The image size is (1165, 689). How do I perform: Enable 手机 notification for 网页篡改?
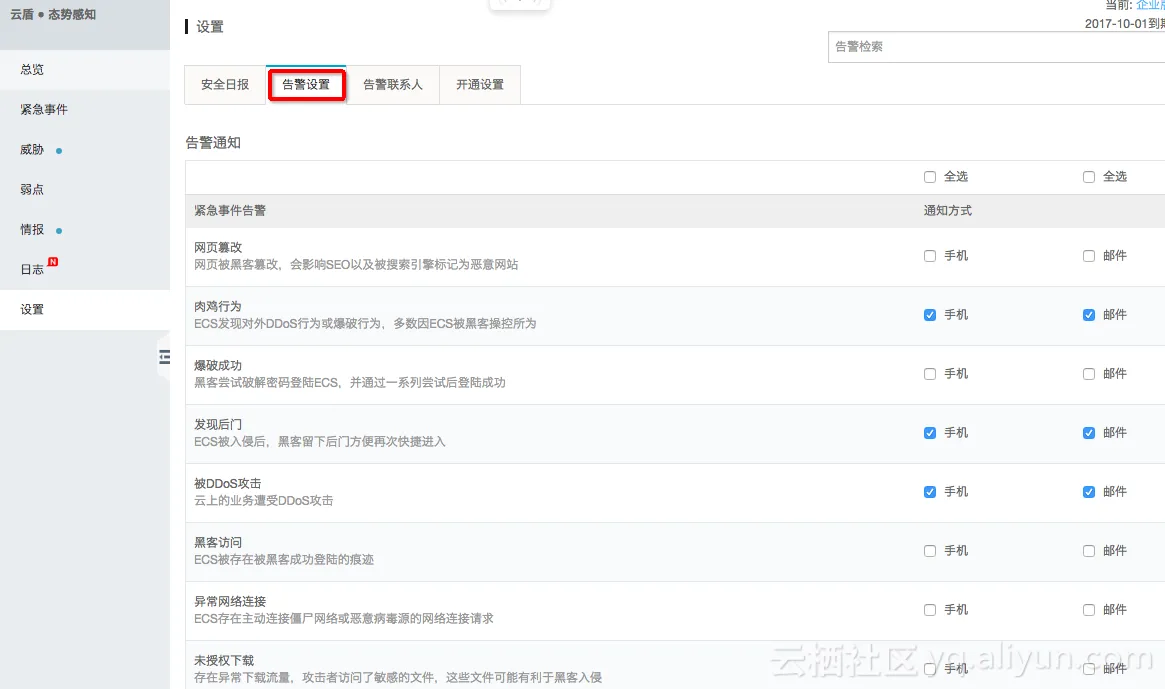point(929,256)
